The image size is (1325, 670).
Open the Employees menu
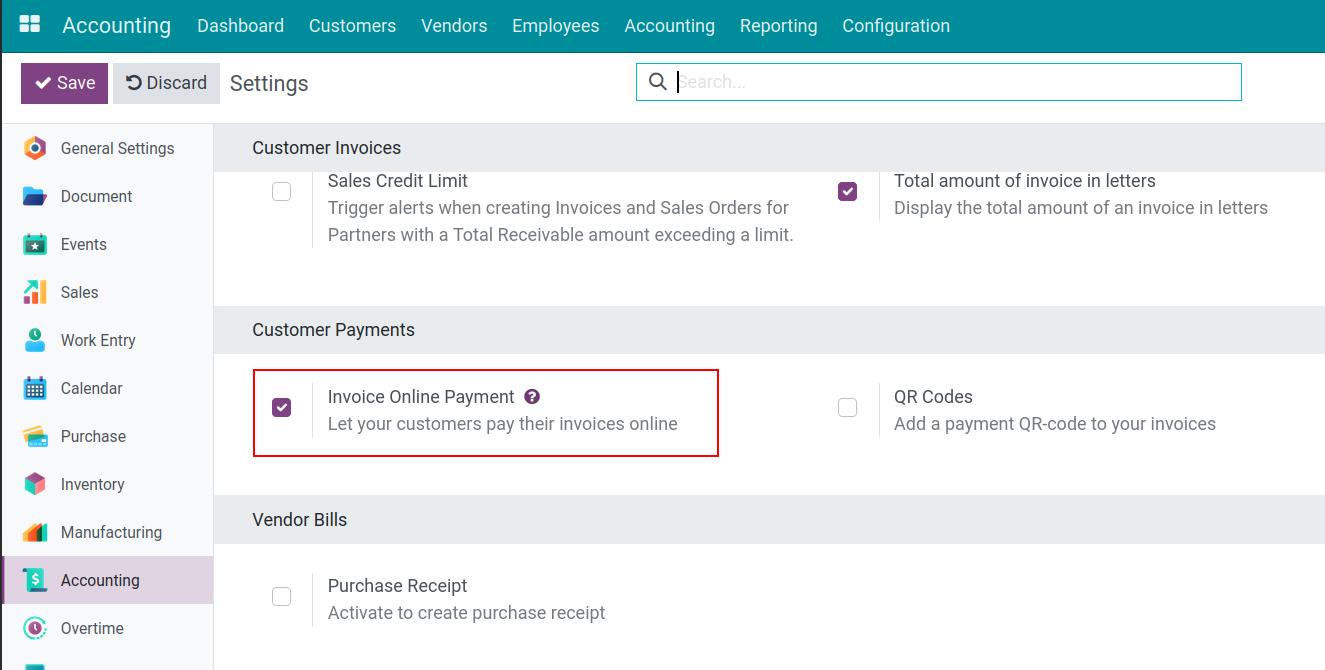tap(556, 26)
